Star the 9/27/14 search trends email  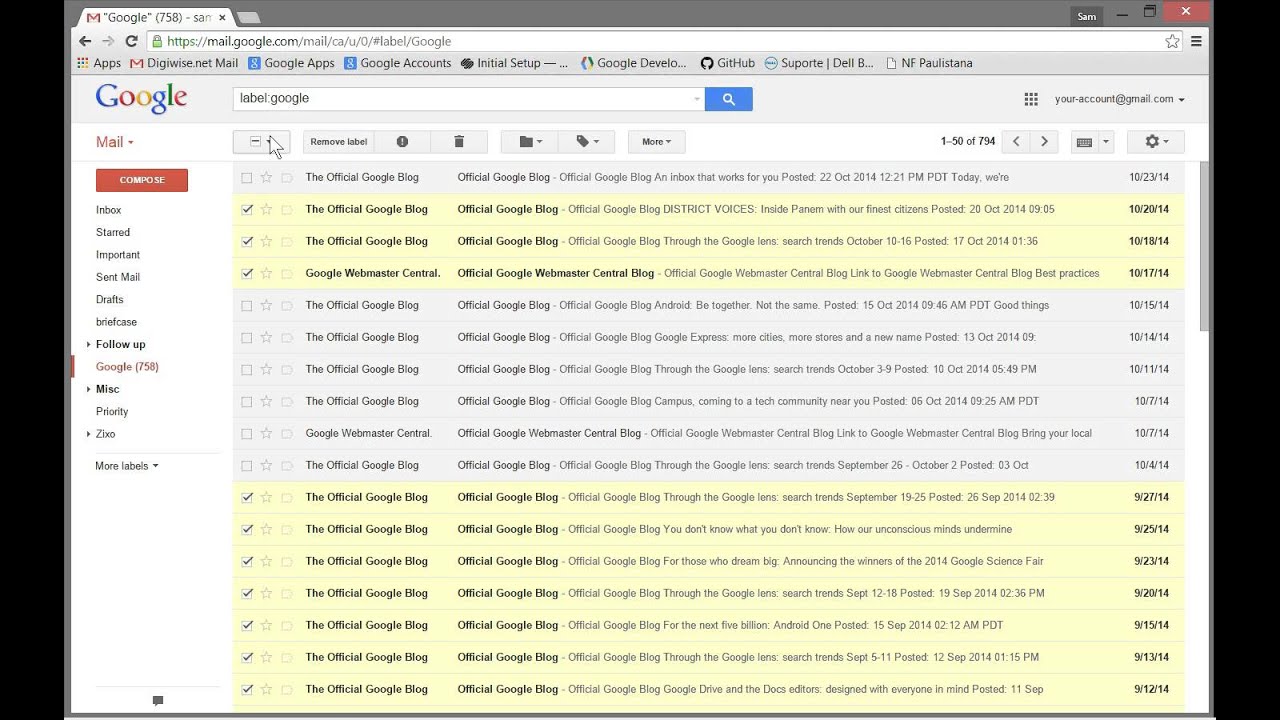click(266, 497)
